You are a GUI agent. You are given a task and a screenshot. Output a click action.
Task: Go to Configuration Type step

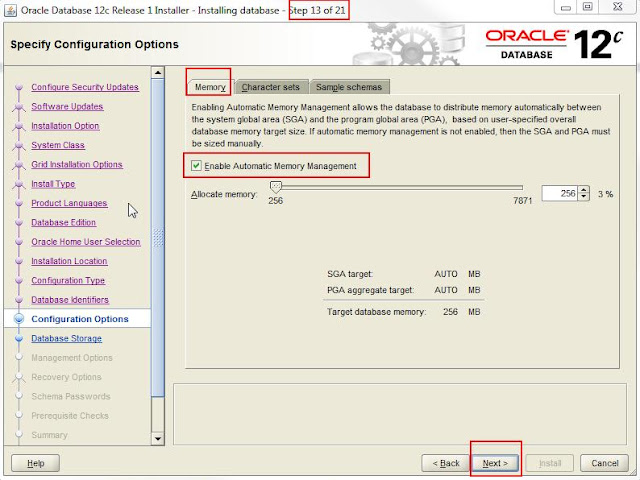[68, 280]
